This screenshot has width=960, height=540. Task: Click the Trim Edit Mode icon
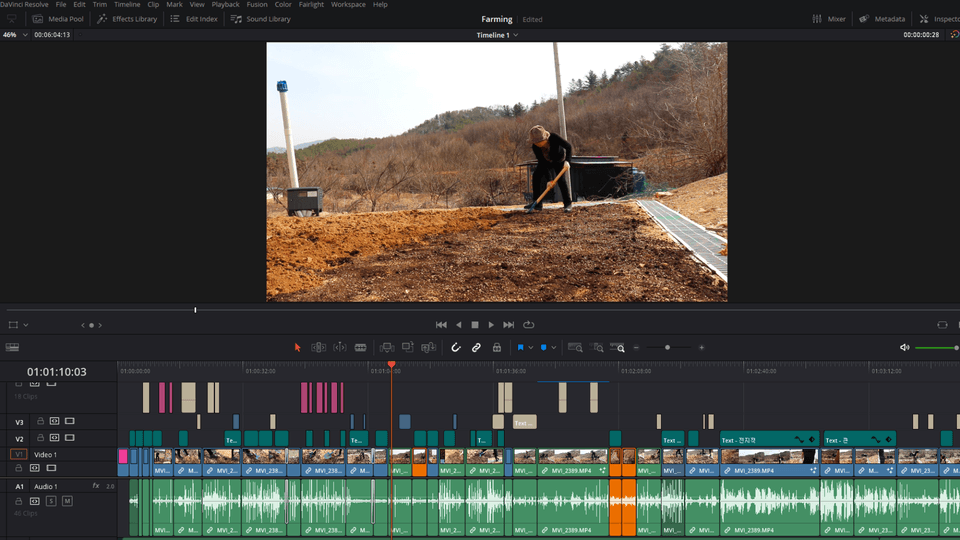click(x=318, y=347)
